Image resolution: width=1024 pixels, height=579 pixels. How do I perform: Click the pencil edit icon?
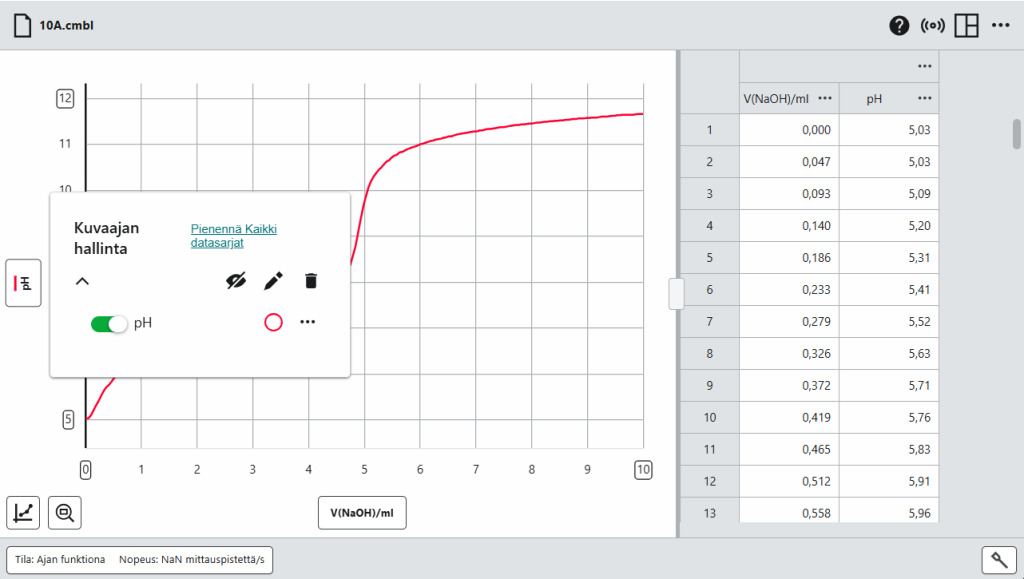pos(273,281)
